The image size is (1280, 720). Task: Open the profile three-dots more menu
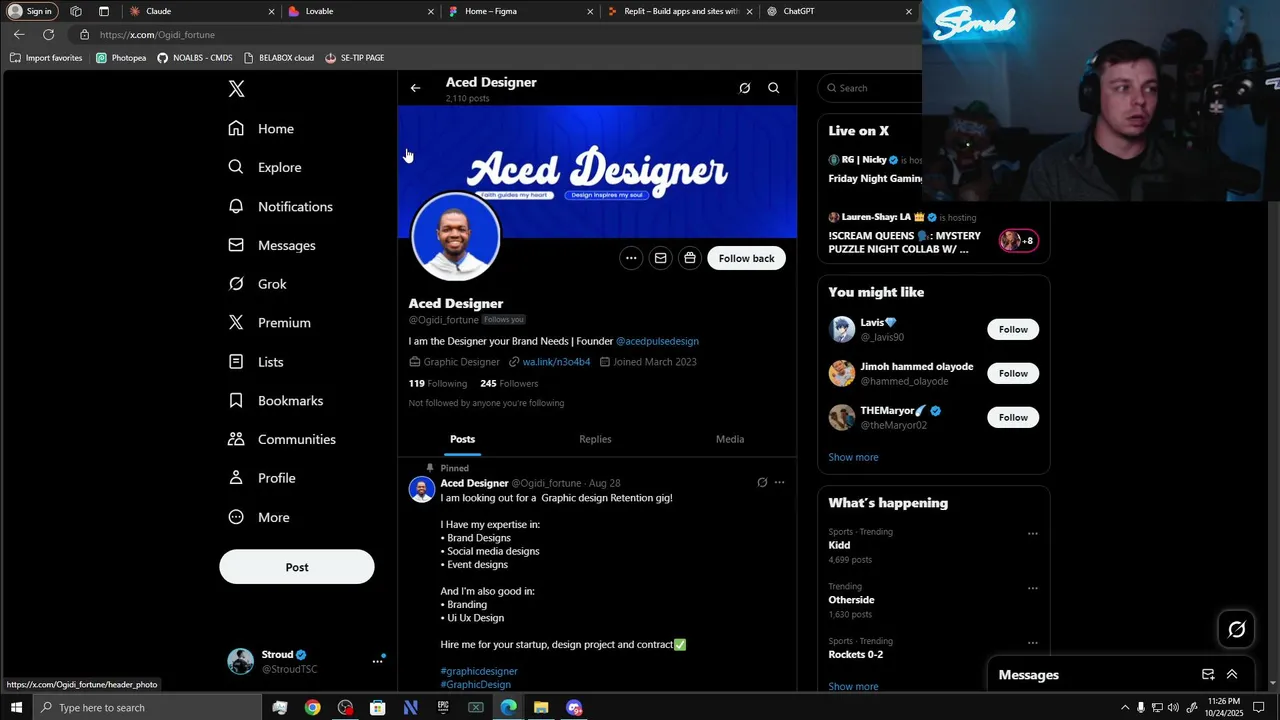(x=631, y=258)
